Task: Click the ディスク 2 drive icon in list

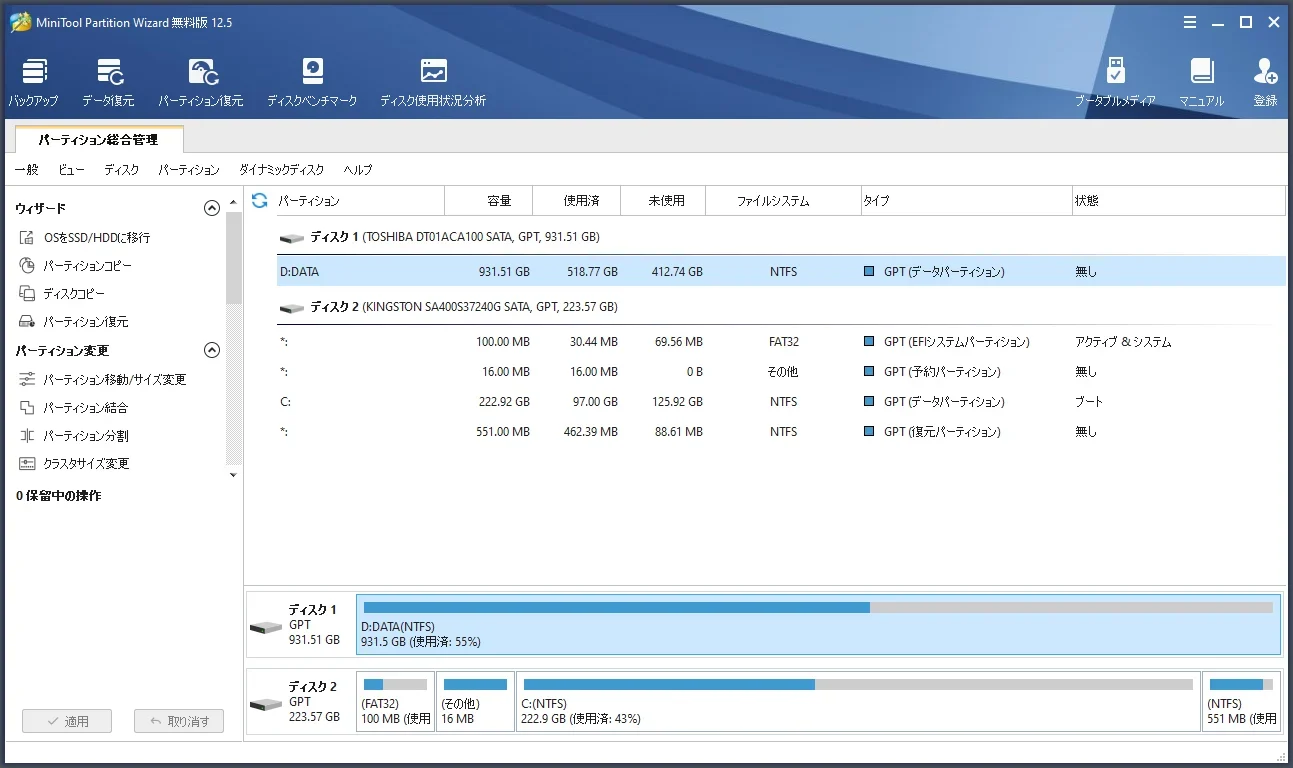Action: point(292,308)
